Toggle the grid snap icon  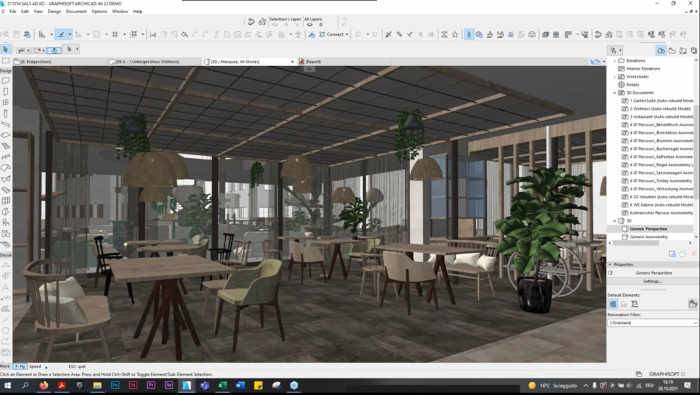coord(115,34)
